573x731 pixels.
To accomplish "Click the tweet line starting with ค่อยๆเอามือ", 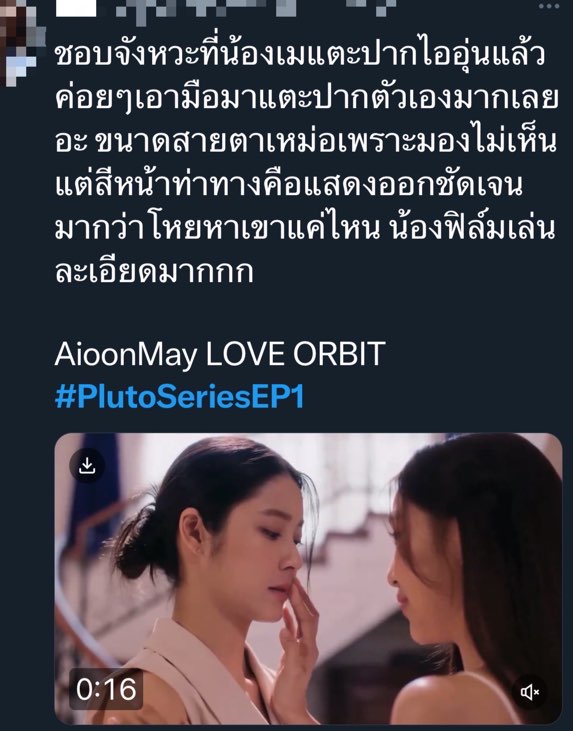I will point(306,99).
